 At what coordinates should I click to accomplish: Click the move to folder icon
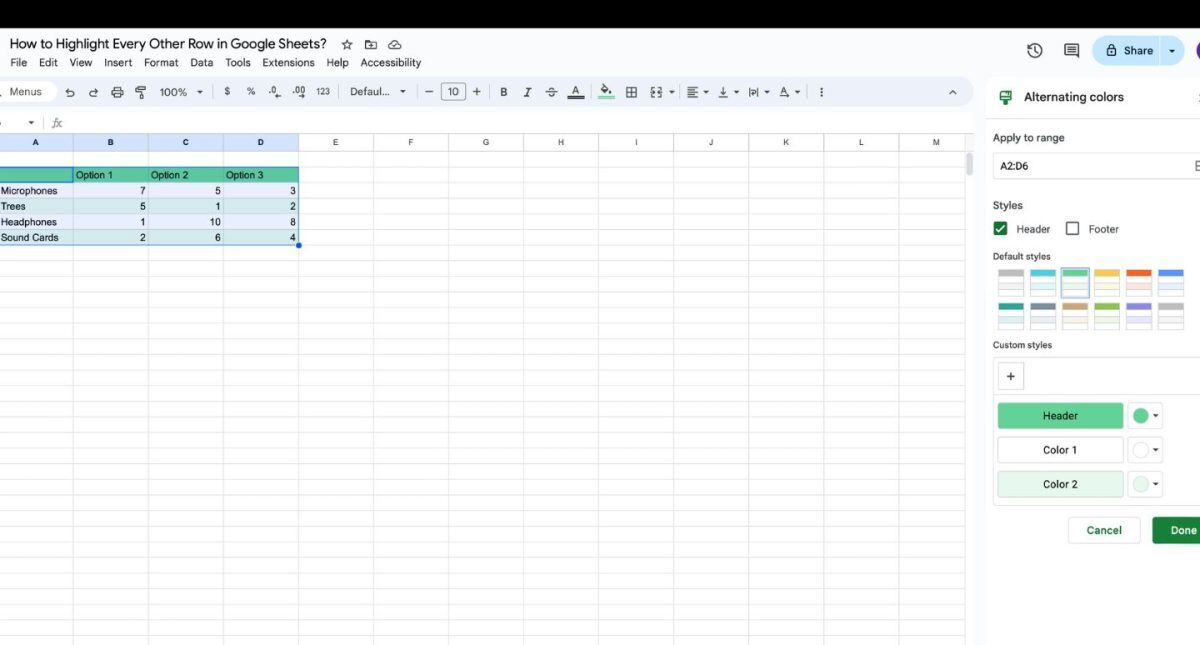click(x=371, y=44)
